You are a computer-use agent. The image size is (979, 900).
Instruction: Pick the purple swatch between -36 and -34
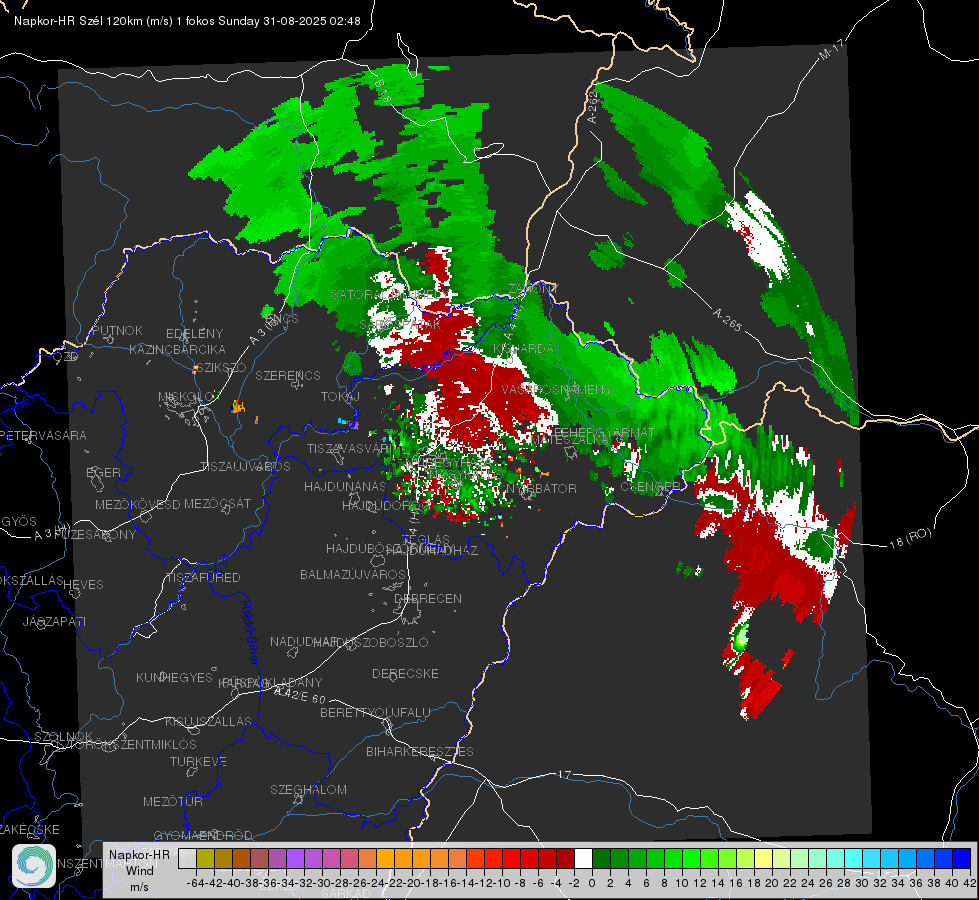(x=277, y=858)
